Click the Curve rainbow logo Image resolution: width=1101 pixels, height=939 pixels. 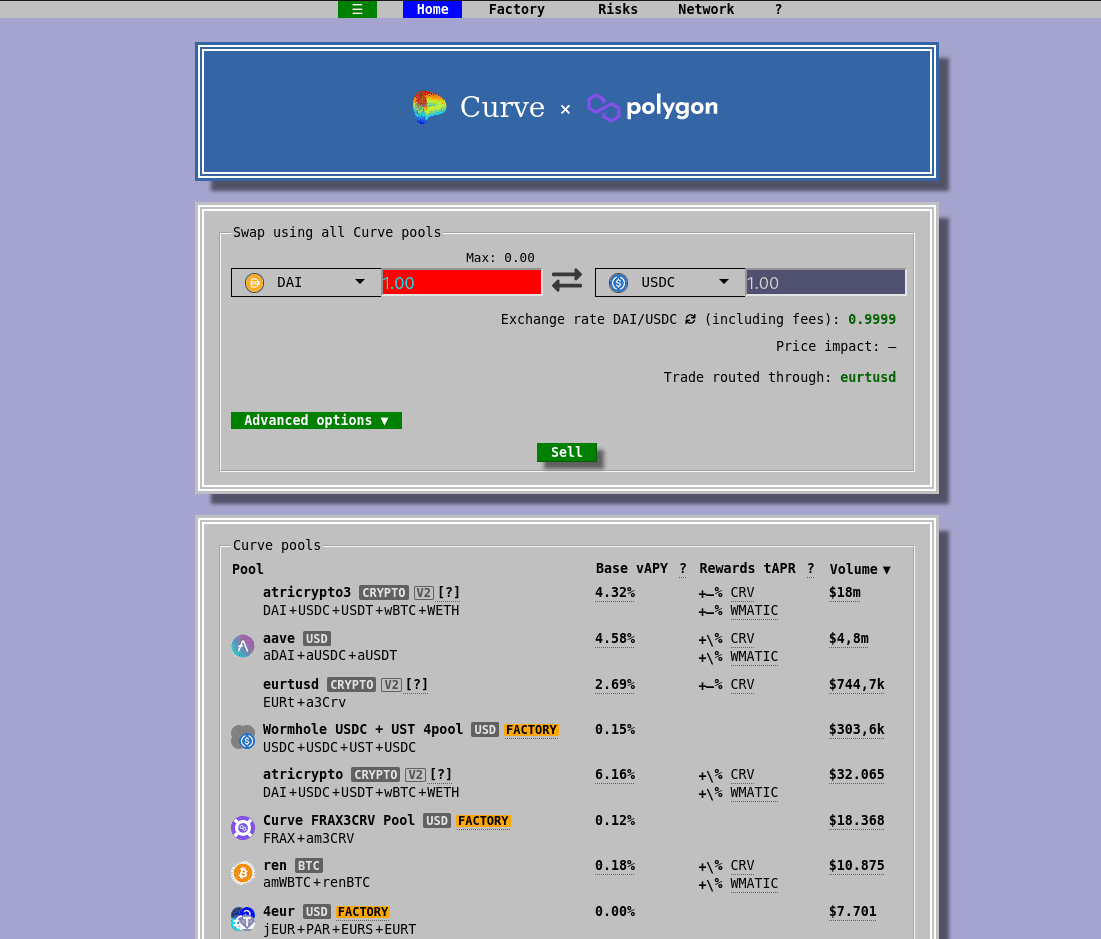point(429,107)
